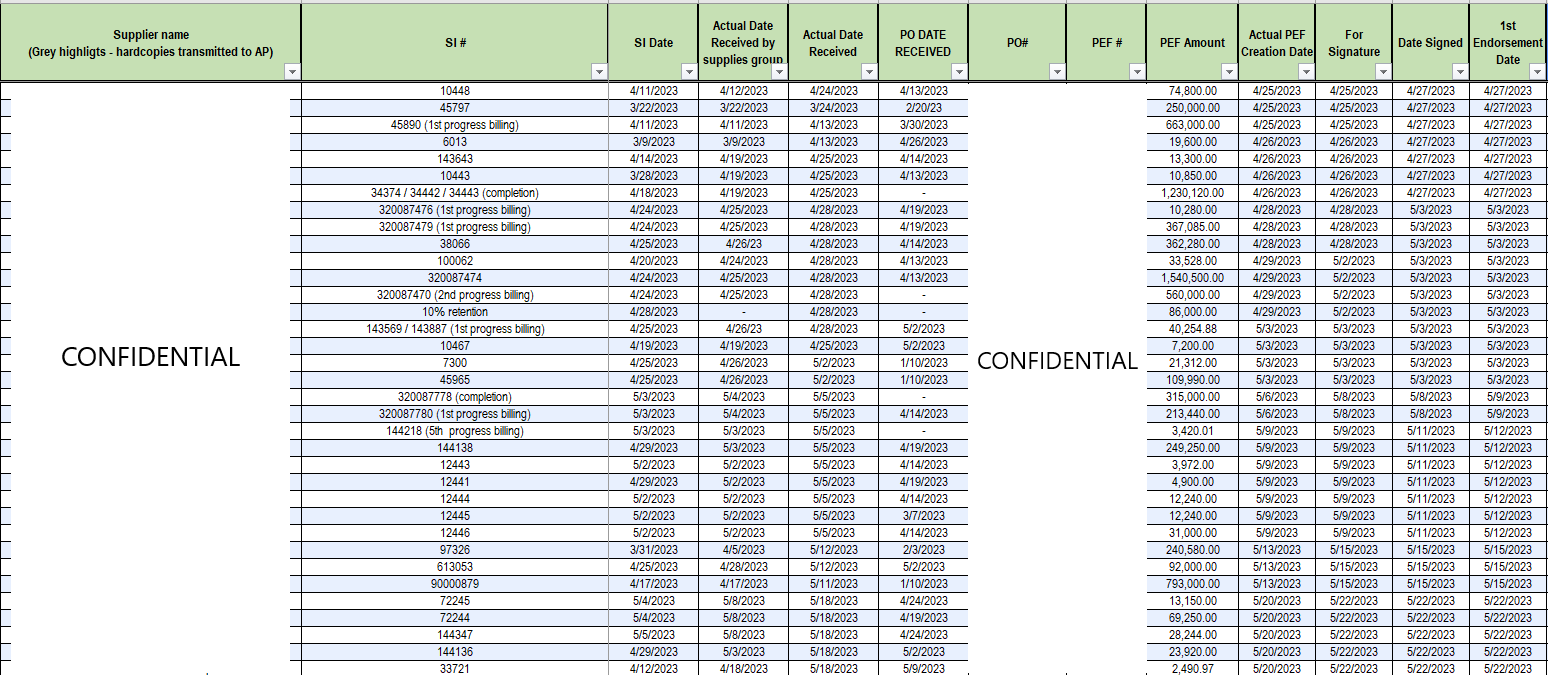This screenshot has height=675, width=1548.
Task: Open the PEF # filter dropdown
Action: pos(1137,72)
